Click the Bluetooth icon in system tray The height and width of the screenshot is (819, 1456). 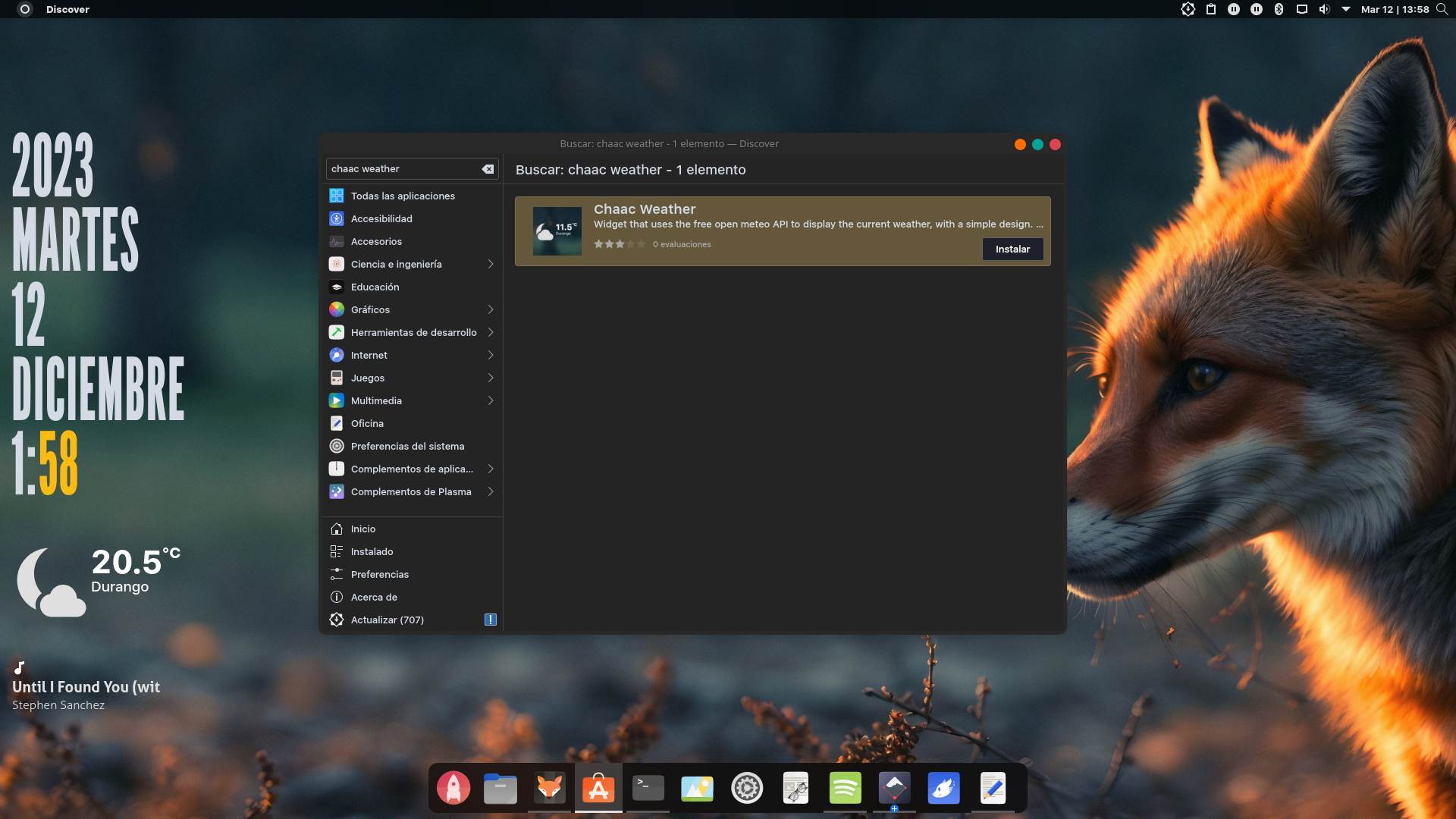(1279, 9)
